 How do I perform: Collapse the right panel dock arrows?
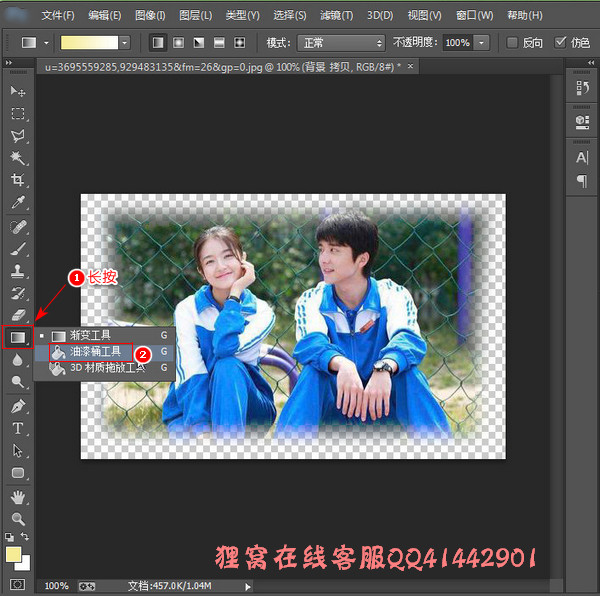tap(591, 63)
